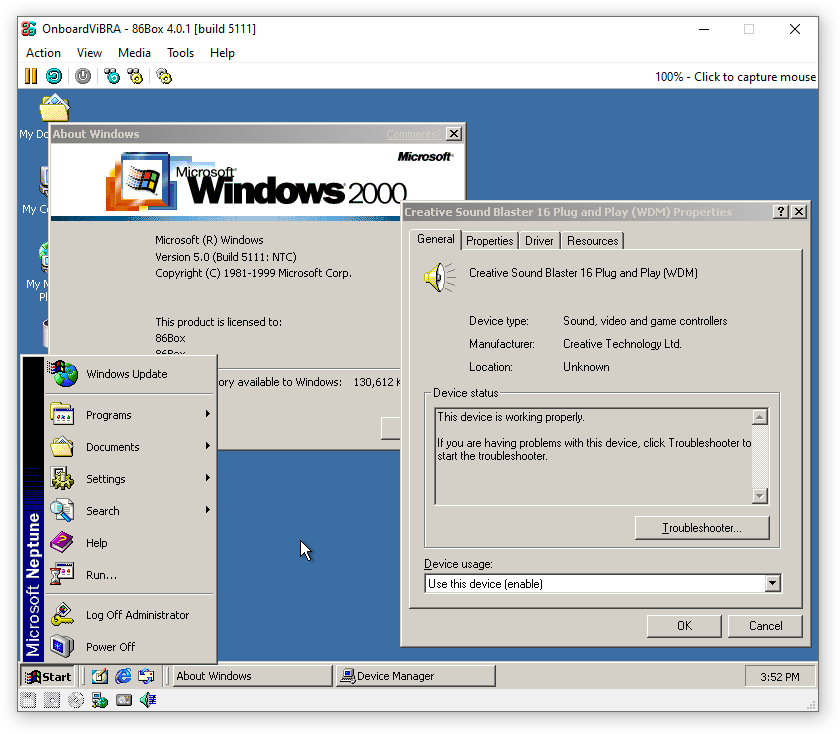Click the Help book icon in Start menu
Screen dimensions: 840x734
[x=62, y=542]
